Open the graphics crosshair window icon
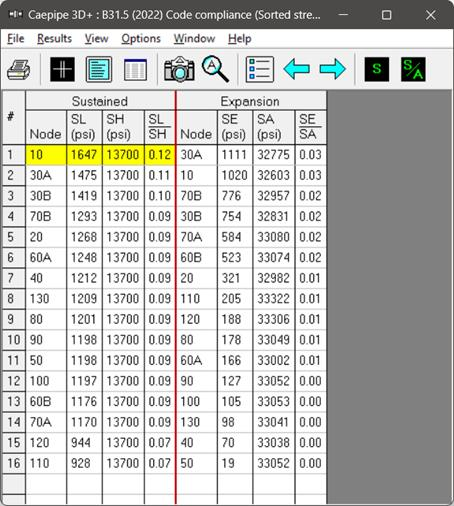This screenshot has height=506, width=454. coord(62,69)
